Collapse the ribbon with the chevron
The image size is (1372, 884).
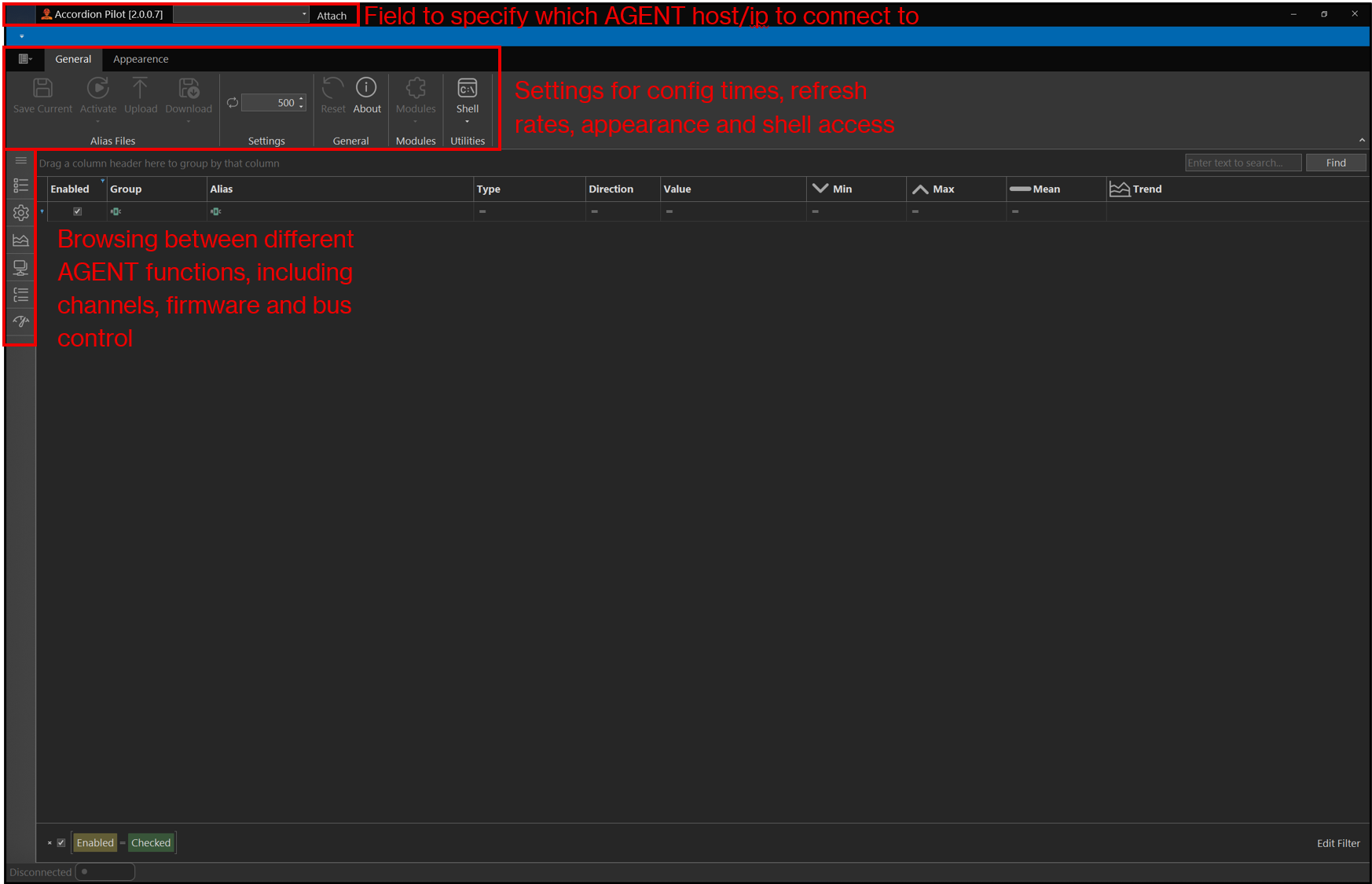(x=1362, y=141)
